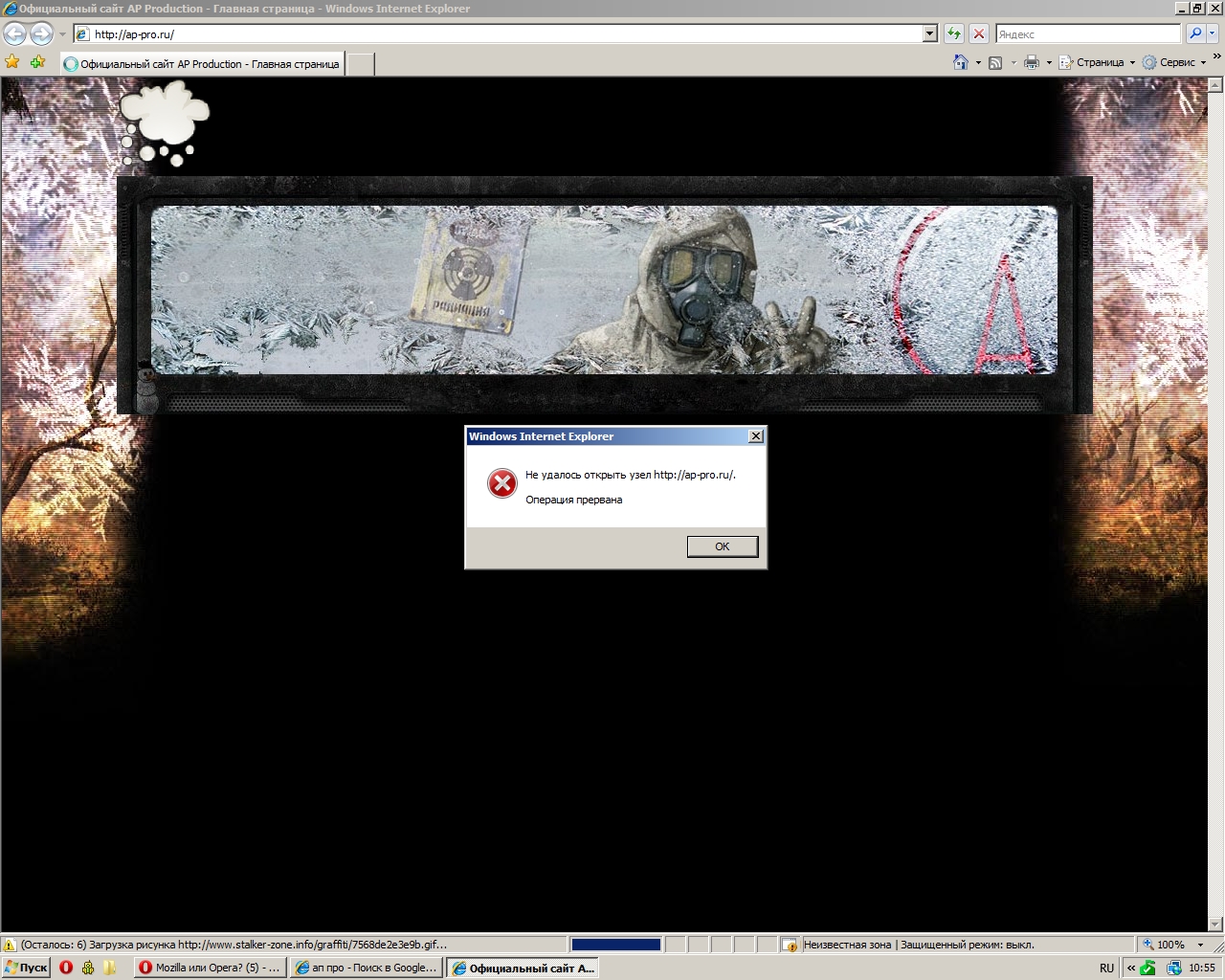Click the small snowman figure near the banner
Screen dimensions: 1225x980
coord(146,387)
